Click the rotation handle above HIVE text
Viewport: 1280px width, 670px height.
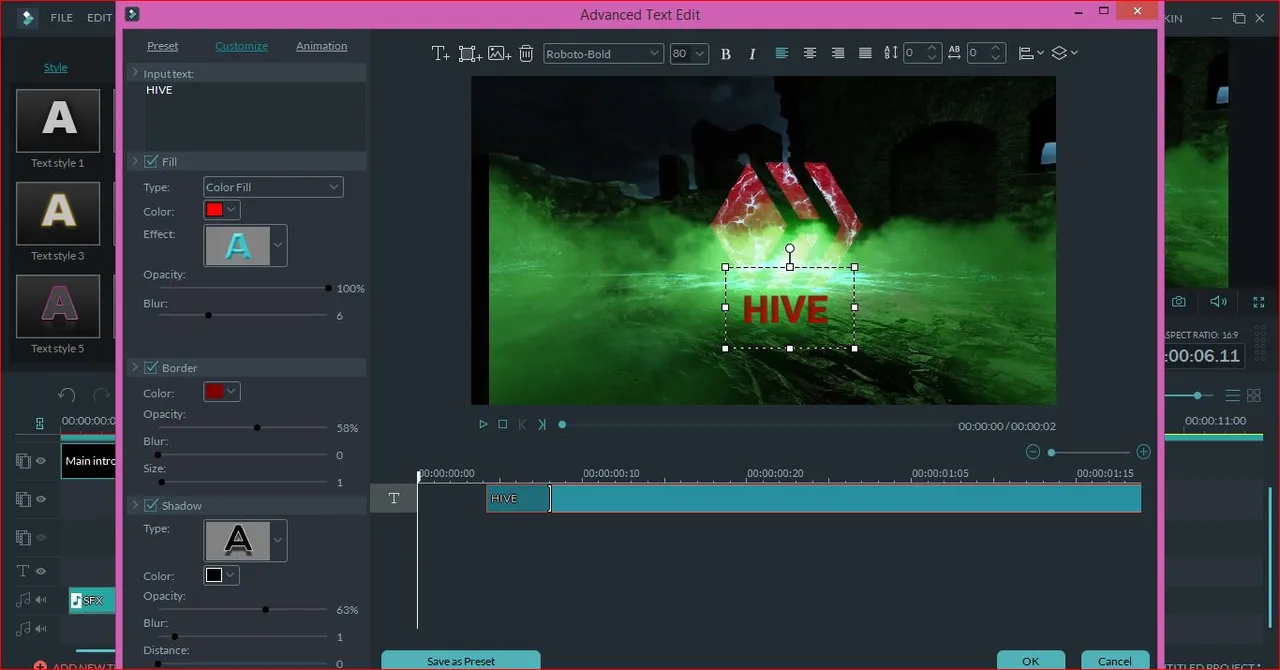[x=790, y=248]
